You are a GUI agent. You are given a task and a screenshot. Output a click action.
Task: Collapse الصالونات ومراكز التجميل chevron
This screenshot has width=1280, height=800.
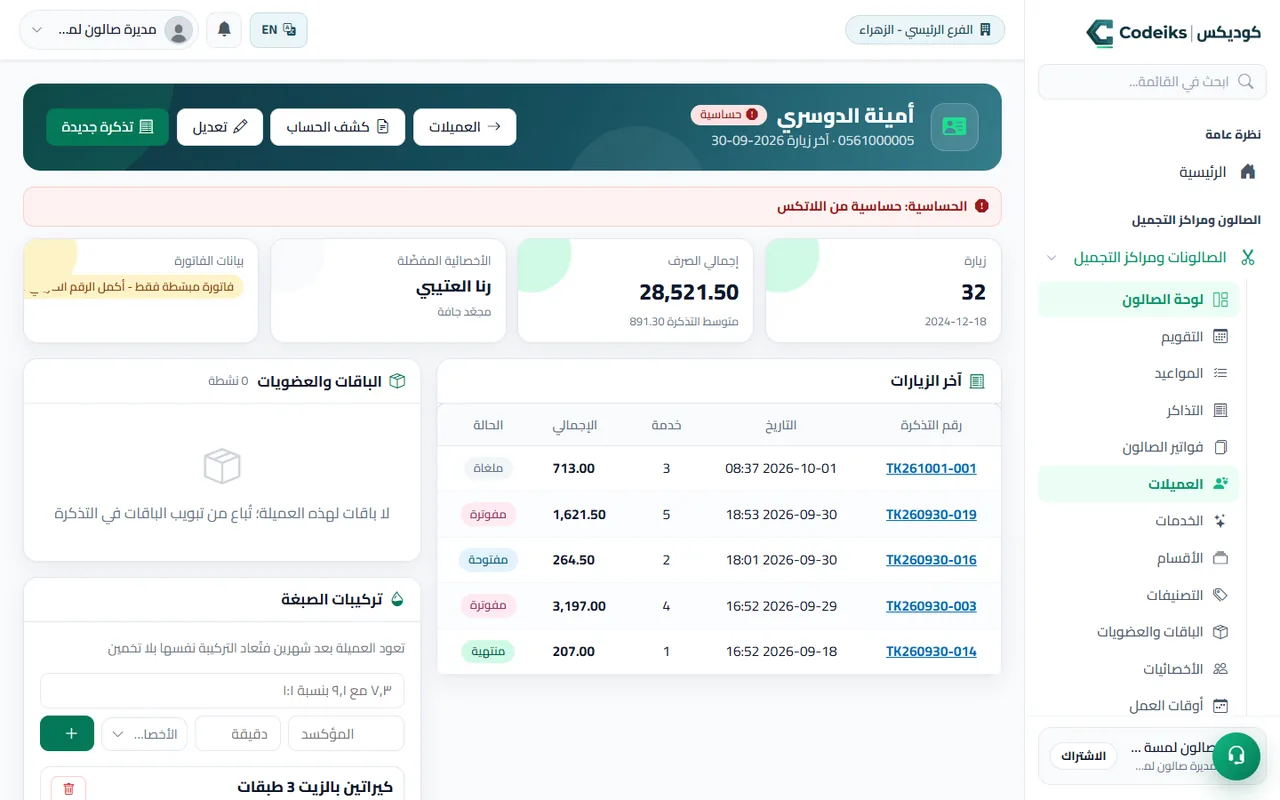coord(1051,257)
